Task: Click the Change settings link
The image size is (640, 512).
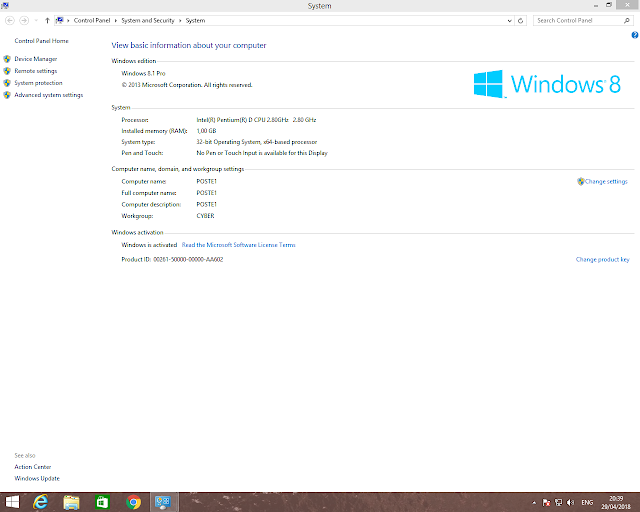Action: click(606, 182)
